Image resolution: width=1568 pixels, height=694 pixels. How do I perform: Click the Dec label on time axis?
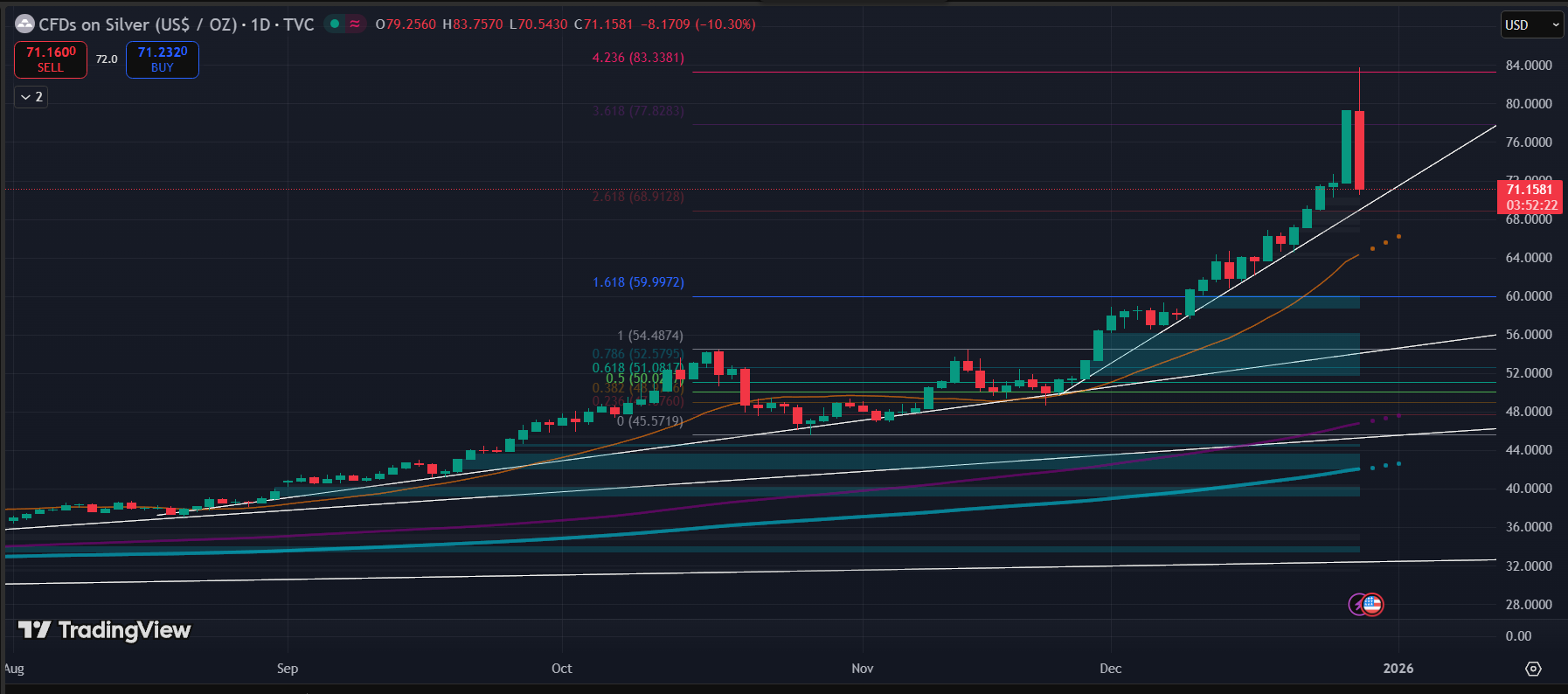tap(1111, 669)
